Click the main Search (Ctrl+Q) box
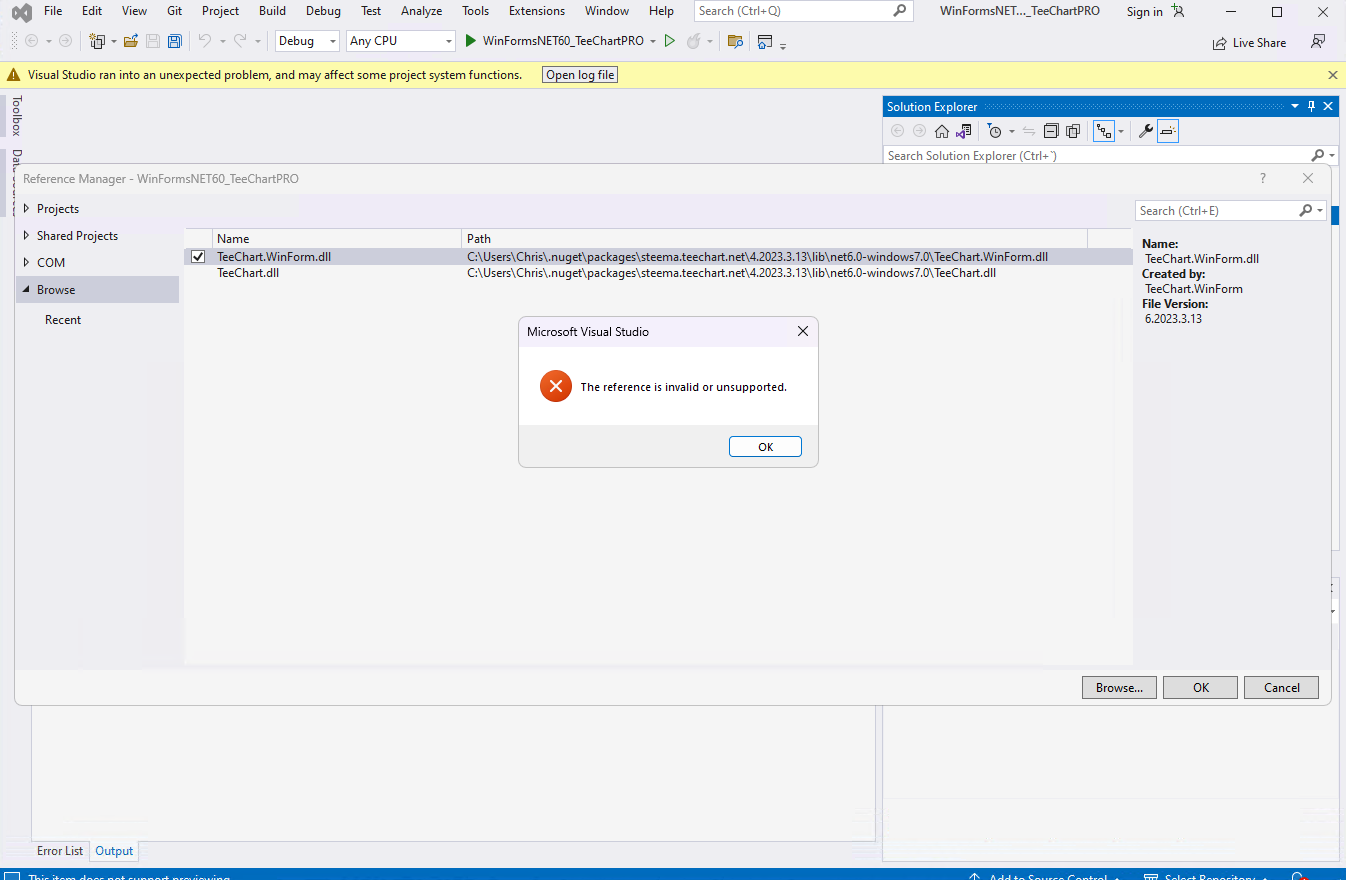Viewport: 1346px width, 880px height. [x=803, y=11]
